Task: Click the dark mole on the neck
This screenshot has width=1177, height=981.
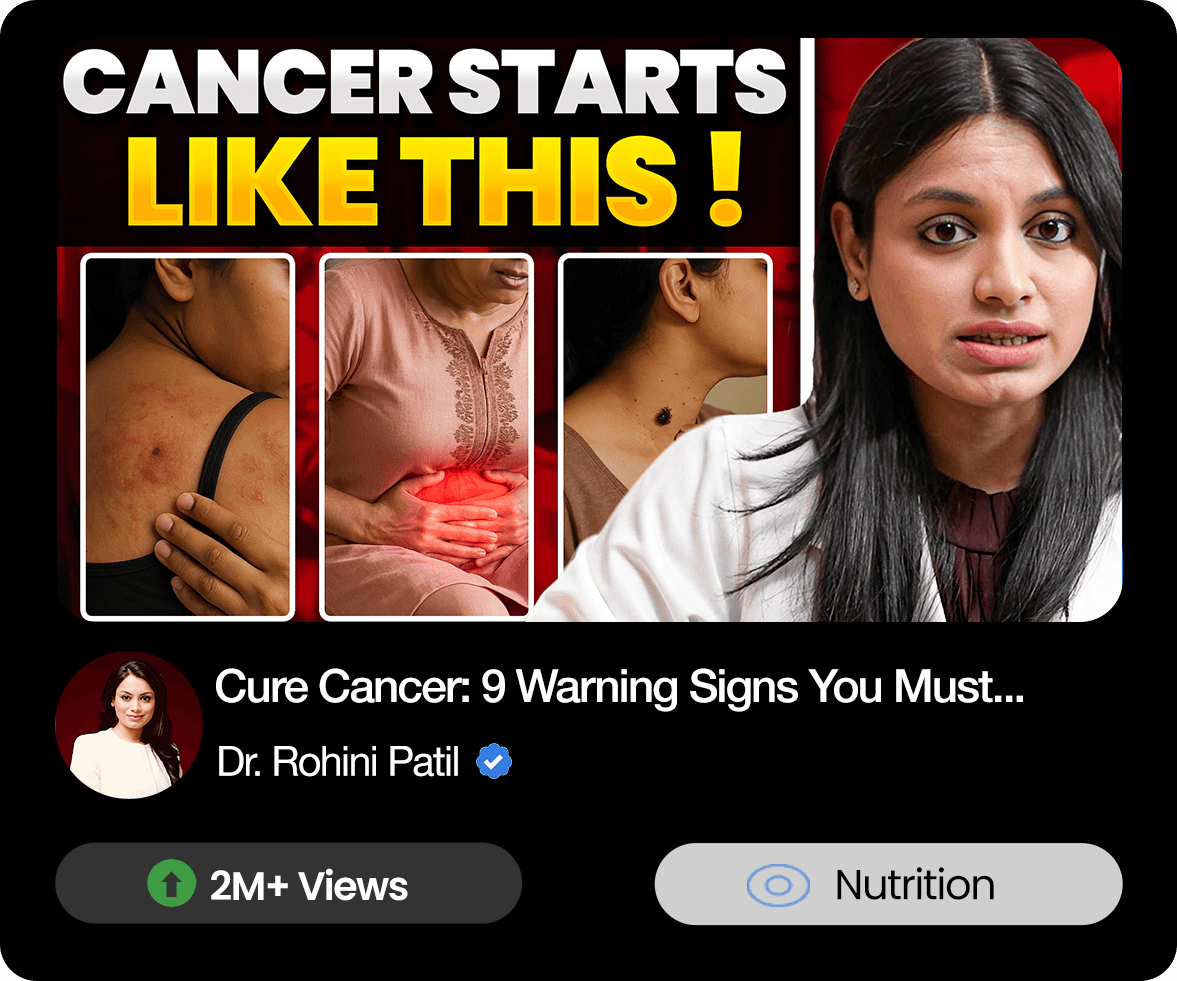Action: coord(664,414)
